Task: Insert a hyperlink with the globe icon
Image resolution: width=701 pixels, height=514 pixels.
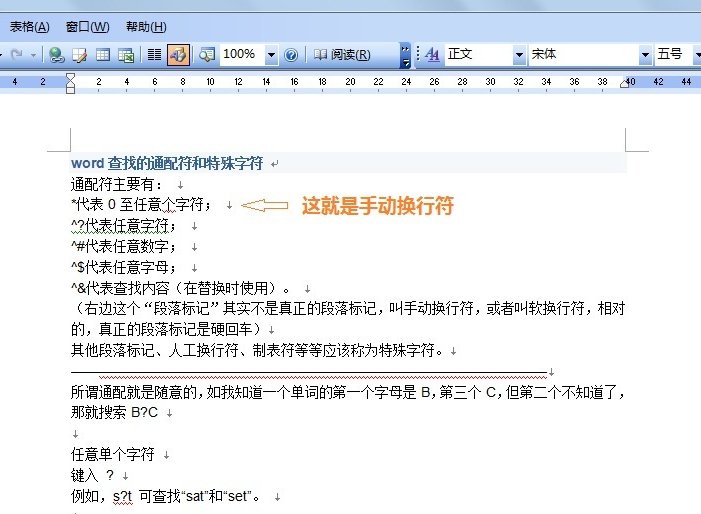Action: pos(56,55)
